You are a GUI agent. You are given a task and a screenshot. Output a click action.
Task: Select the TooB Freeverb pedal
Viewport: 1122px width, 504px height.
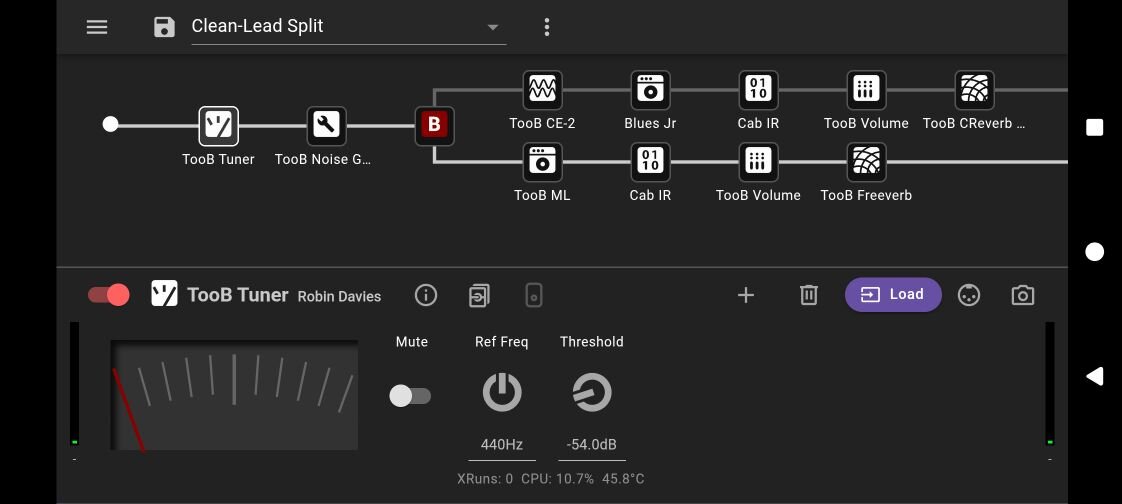pos(866,162)
